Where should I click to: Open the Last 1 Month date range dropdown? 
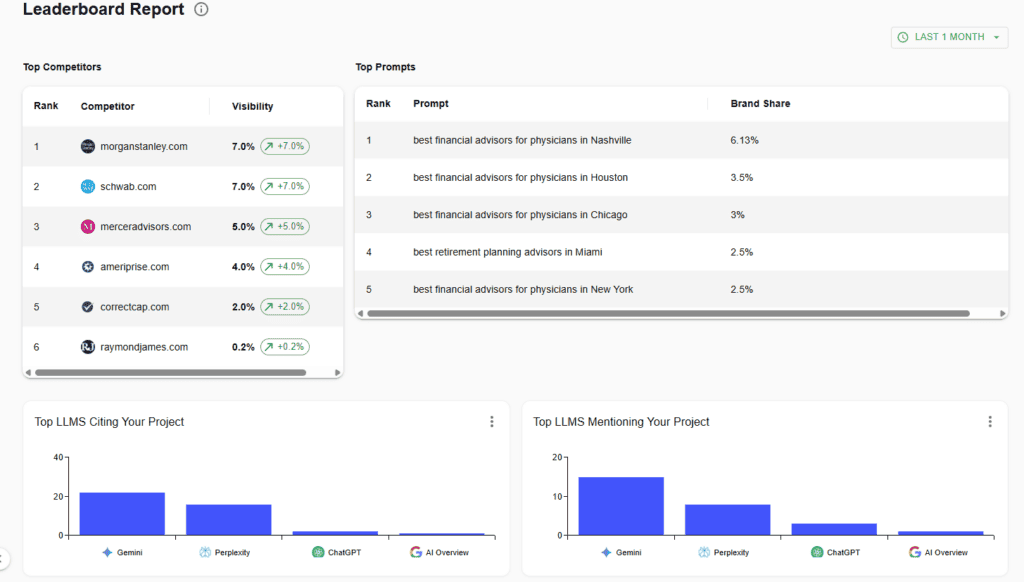(949, 37)
